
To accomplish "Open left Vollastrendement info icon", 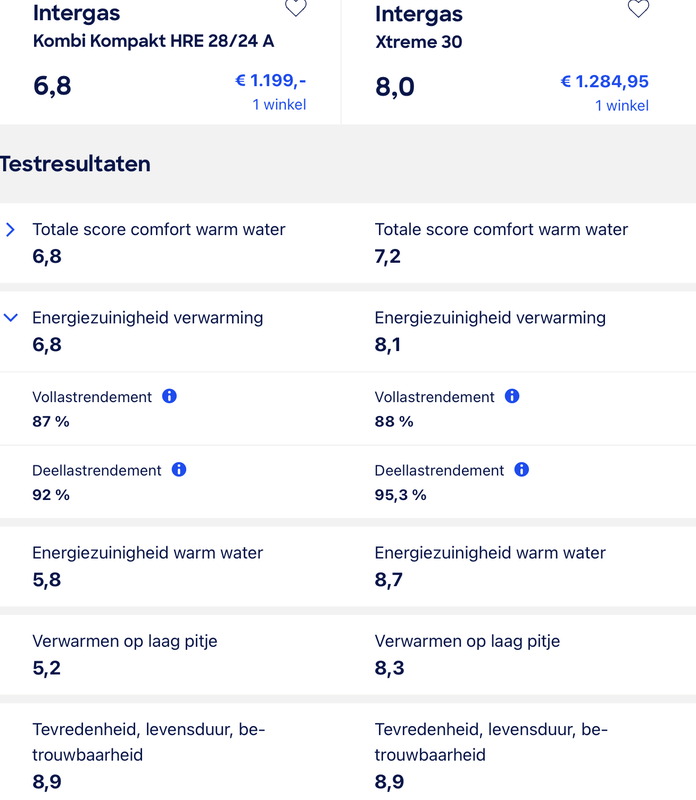I will click(170, 396).
